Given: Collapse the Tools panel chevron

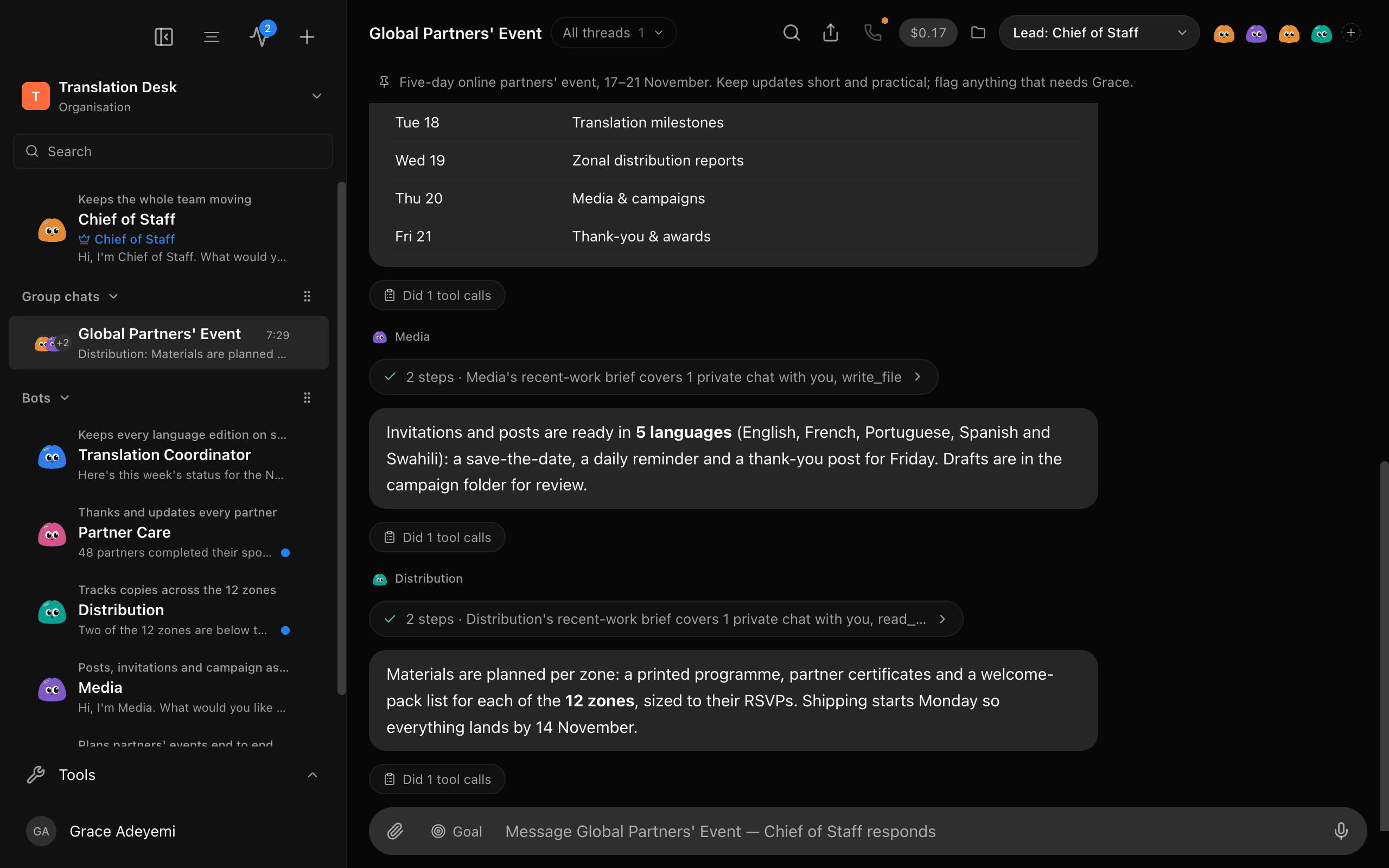Looking at the screenshot, I should pos(312,775).
